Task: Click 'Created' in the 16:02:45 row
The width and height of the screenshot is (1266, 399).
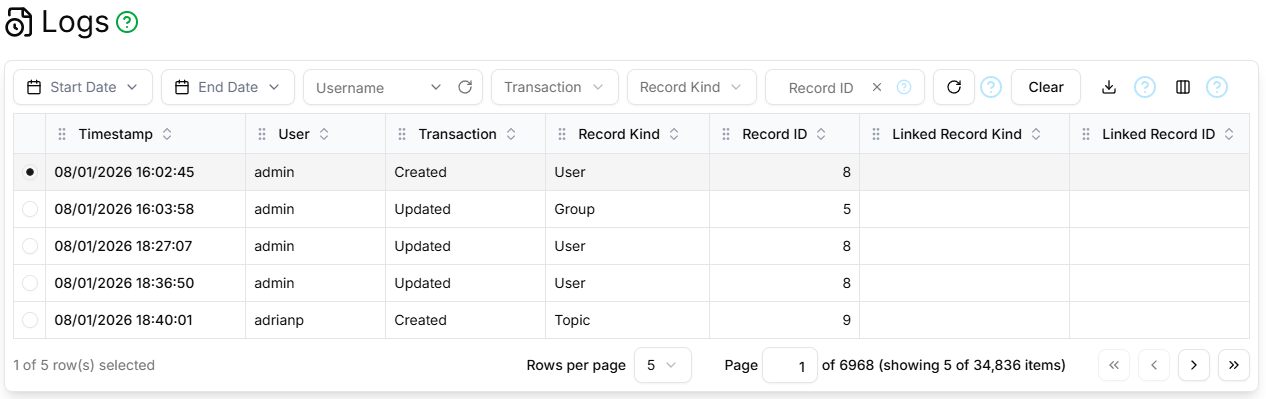Action: tap(420, 172)
